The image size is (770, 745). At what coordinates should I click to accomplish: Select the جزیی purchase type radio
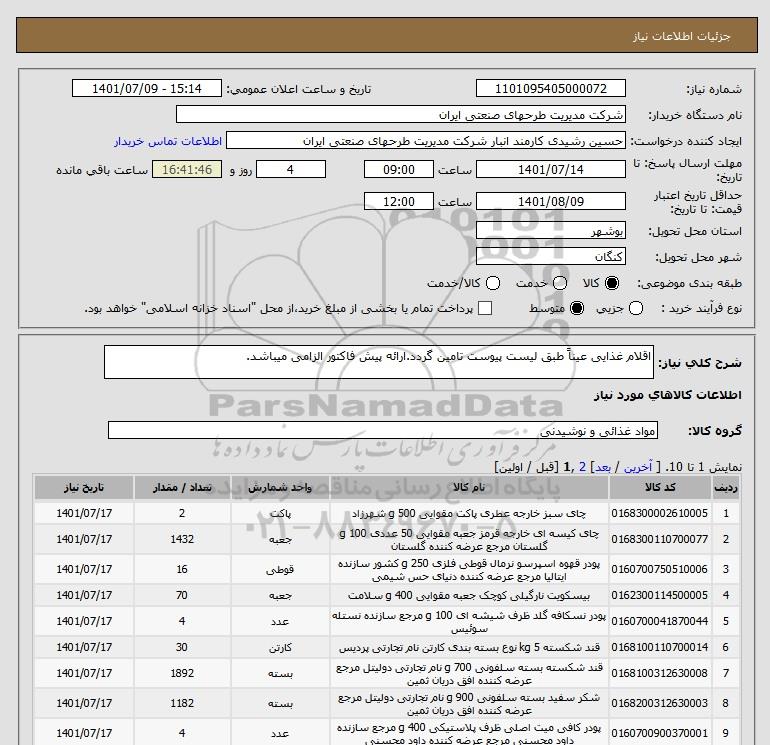click(x=636, y=308)
